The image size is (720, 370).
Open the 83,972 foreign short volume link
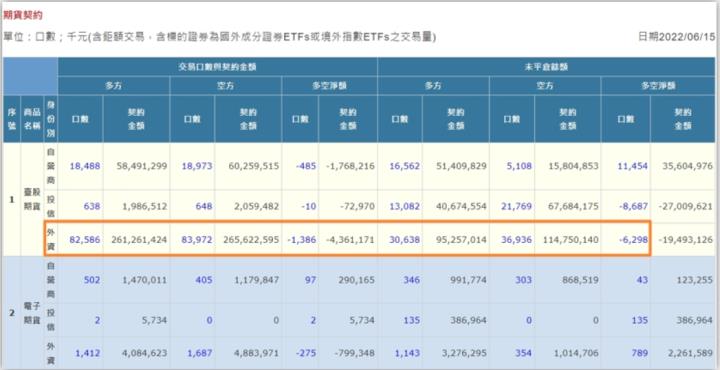(x=197, y=240)
